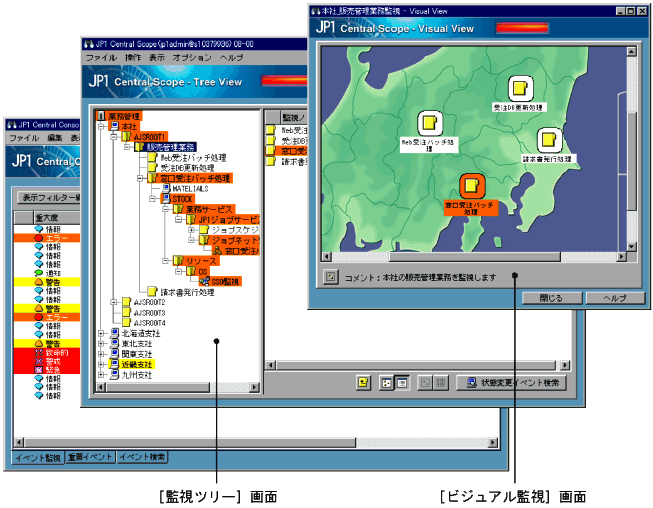Viewport: 653px width, 508px height.
Task: Click the 業務管理 root tree icon
Action: (x=101, y=116)
